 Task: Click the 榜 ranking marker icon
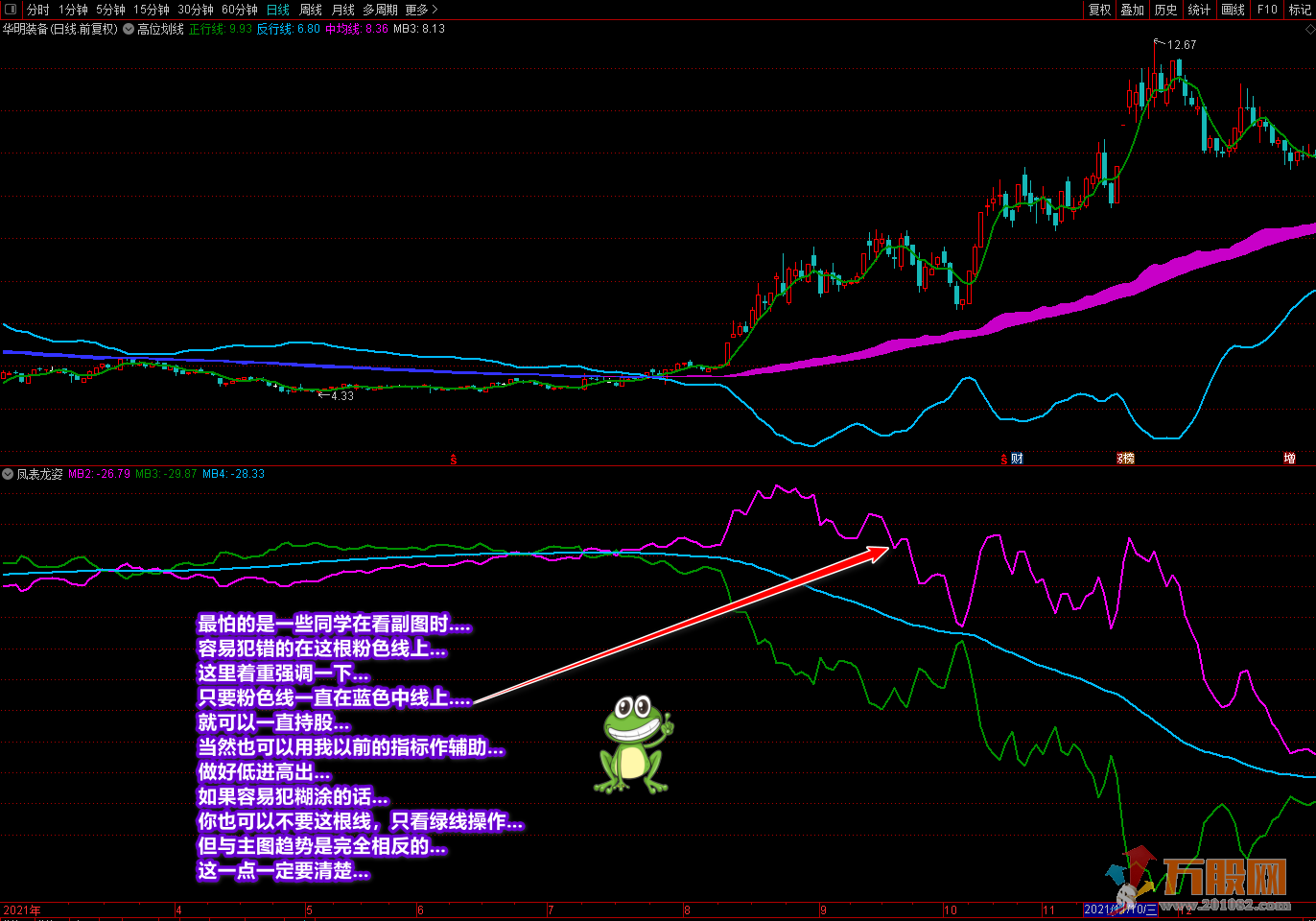click(1125, 459)
